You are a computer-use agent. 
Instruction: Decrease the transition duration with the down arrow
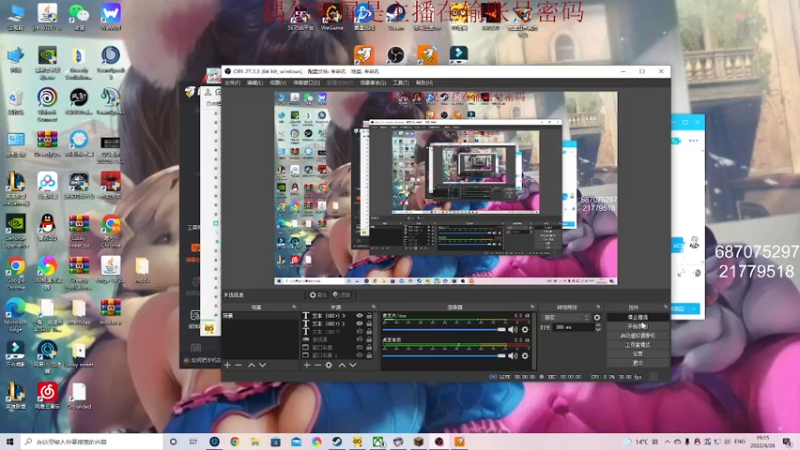pyautogui.click(x=598, y=330)
